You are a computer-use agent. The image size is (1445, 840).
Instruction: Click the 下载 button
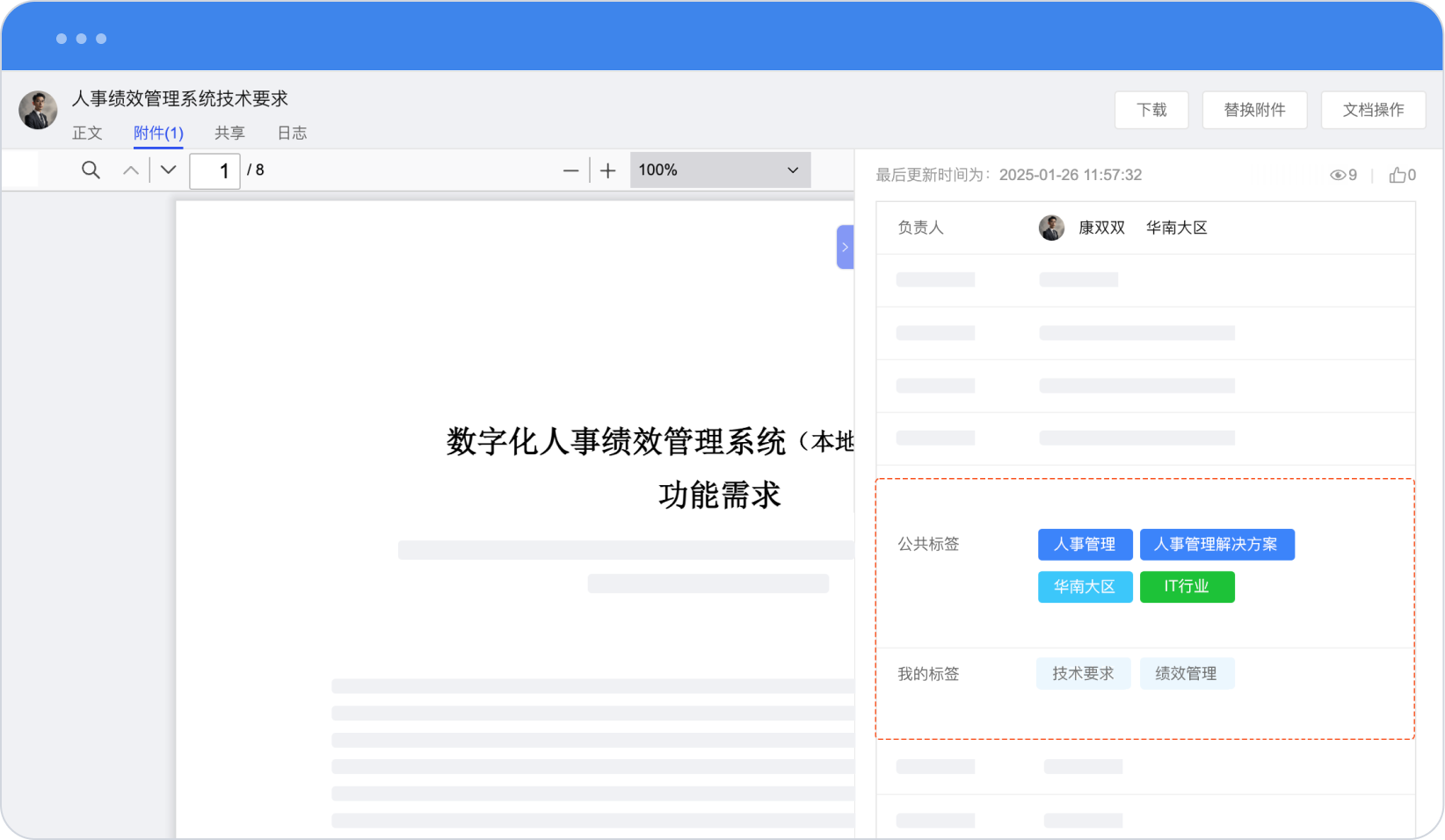pyautogui.click(x=1151, y=110)
